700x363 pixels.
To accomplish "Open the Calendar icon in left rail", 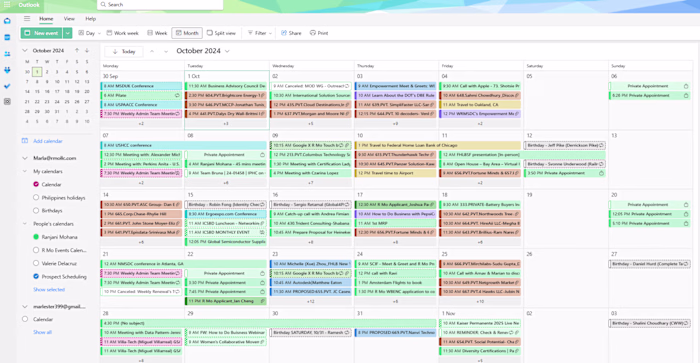I will [x=7, y=38].
